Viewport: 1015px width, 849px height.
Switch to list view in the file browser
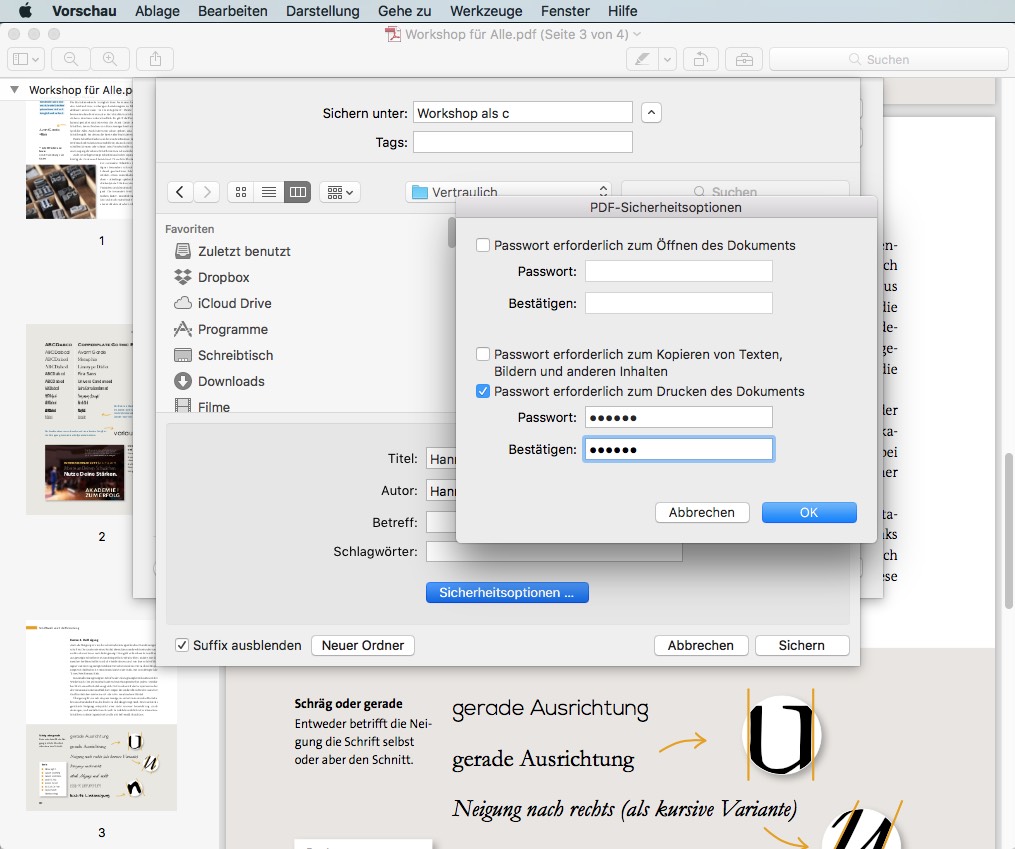(x=268, y=191)
